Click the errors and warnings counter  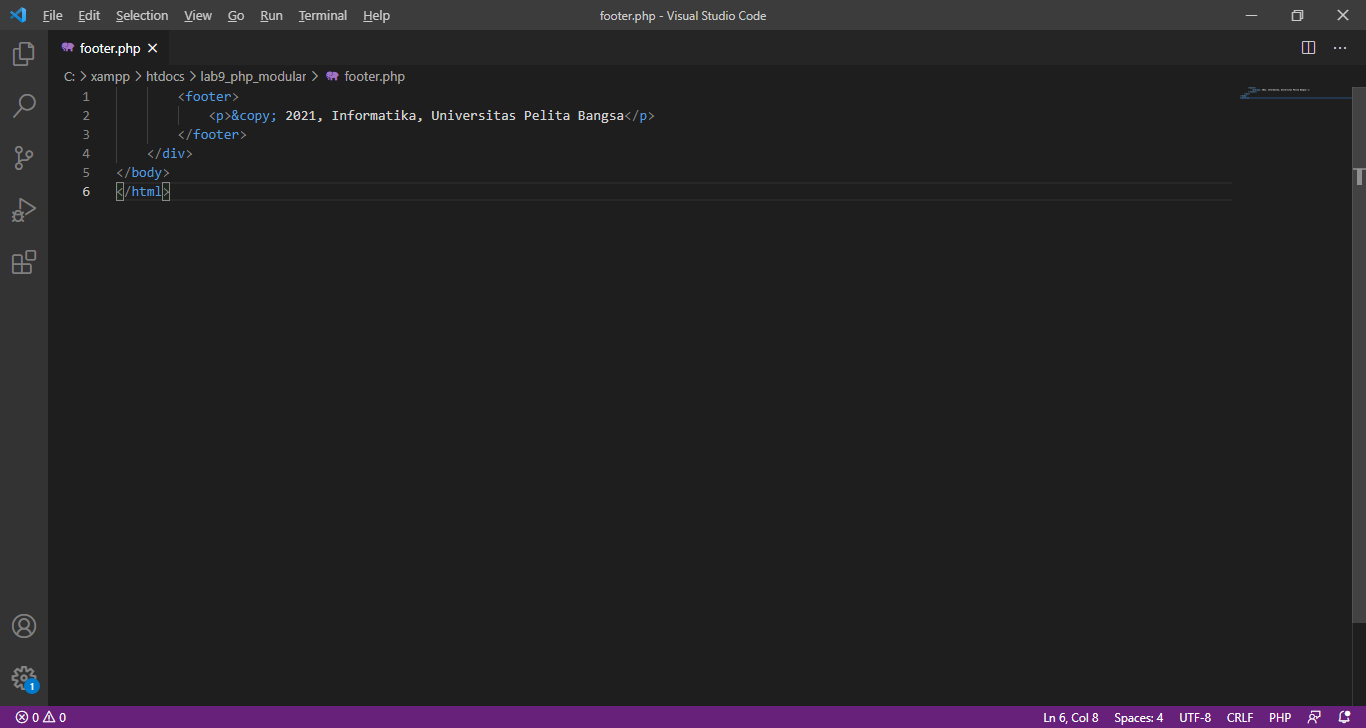pos(38,717)
